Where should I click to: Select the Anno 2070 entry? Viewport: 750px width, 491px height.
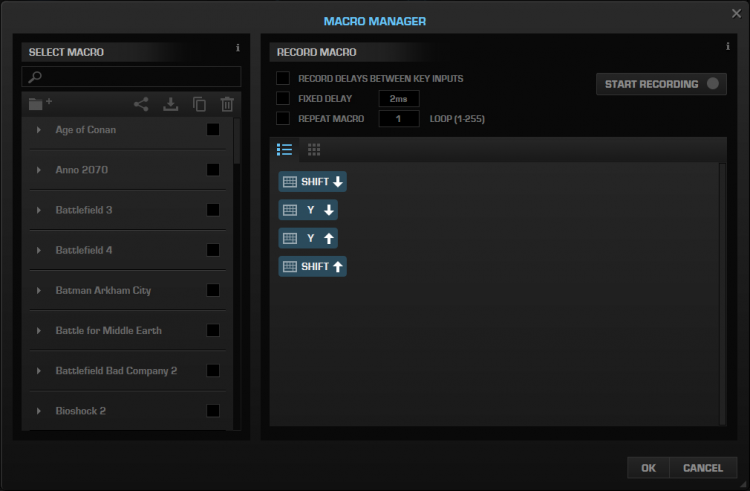(x=82, y=170)
